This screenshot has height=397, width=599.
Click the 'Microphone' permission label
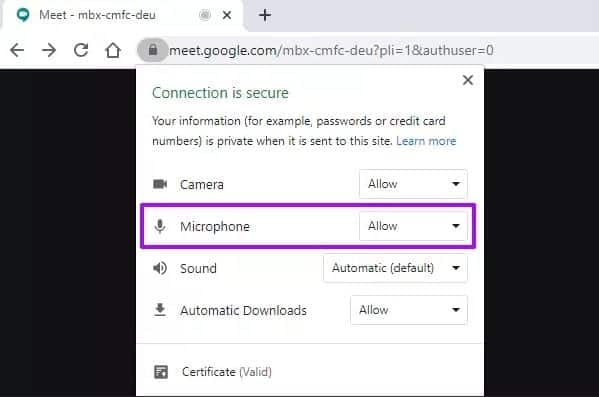215,227
